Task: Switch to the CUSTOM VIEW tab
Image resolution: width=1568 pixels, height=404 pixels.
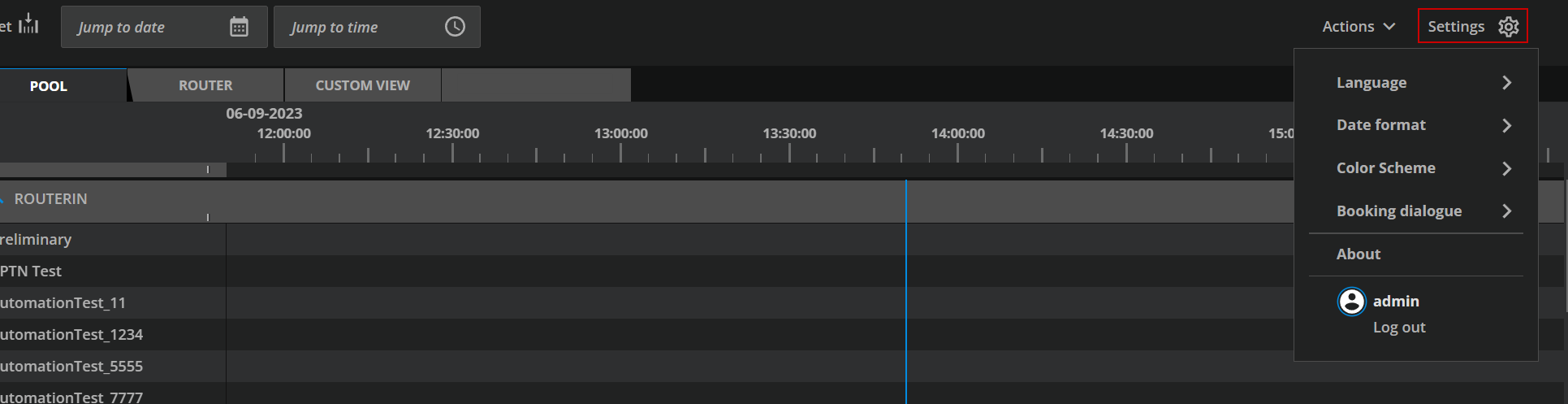Action: [x=362, y=85]
